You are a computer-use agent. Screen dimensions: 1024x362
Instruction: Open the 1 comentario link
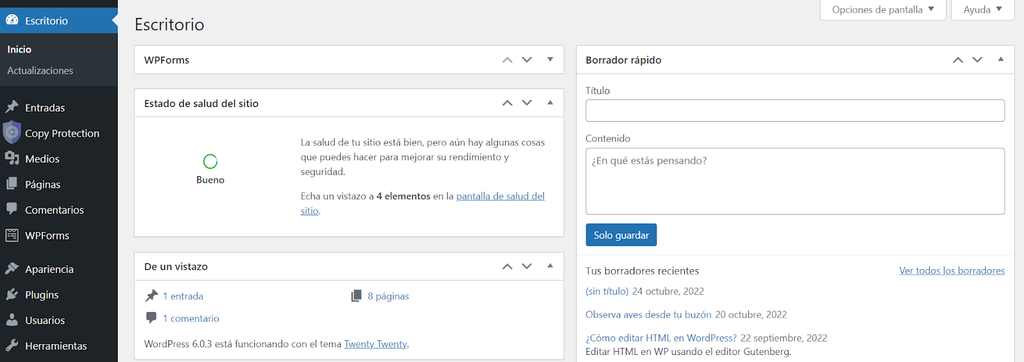pos(191,318)
